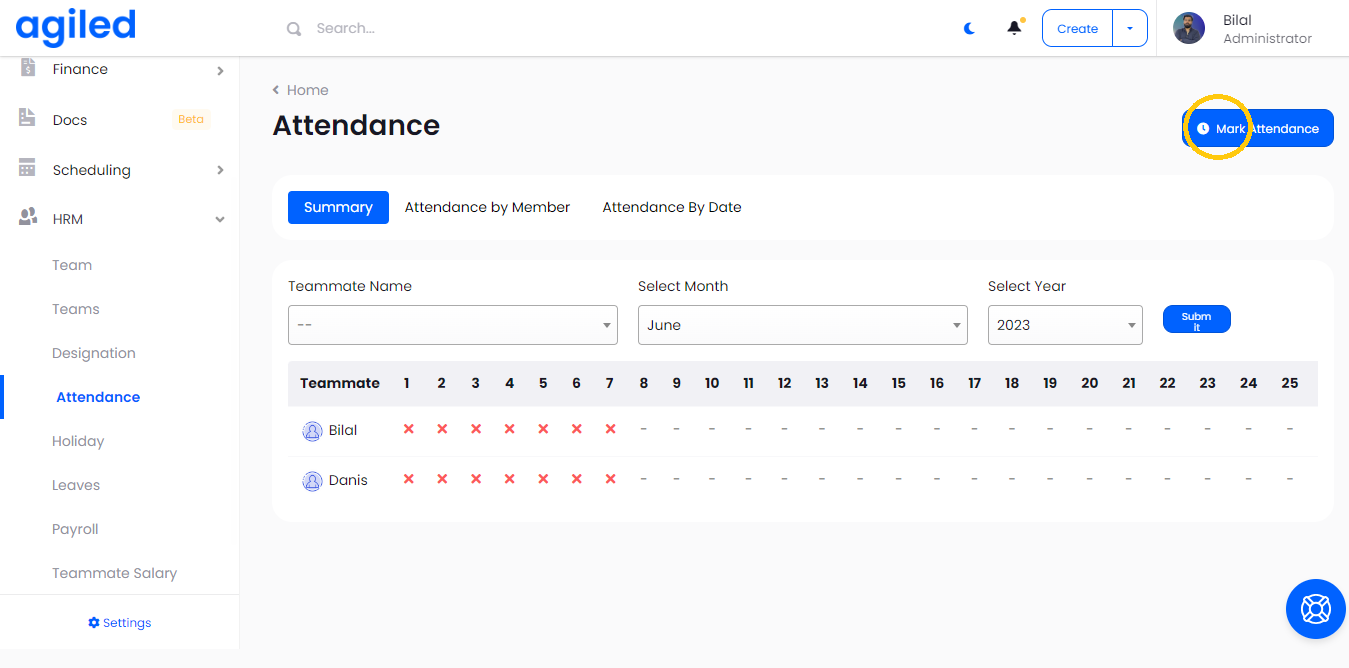Switch to Attendance By Date tab
Screen dimensions: 1349x668
(671, 208)
